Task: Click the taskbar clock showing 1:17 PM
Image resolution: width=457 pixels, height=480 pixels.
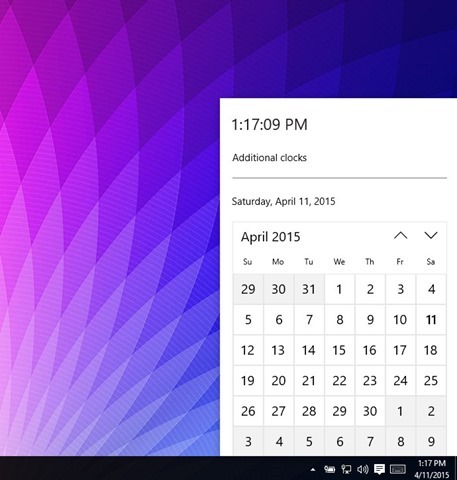Action: (432, 469)
